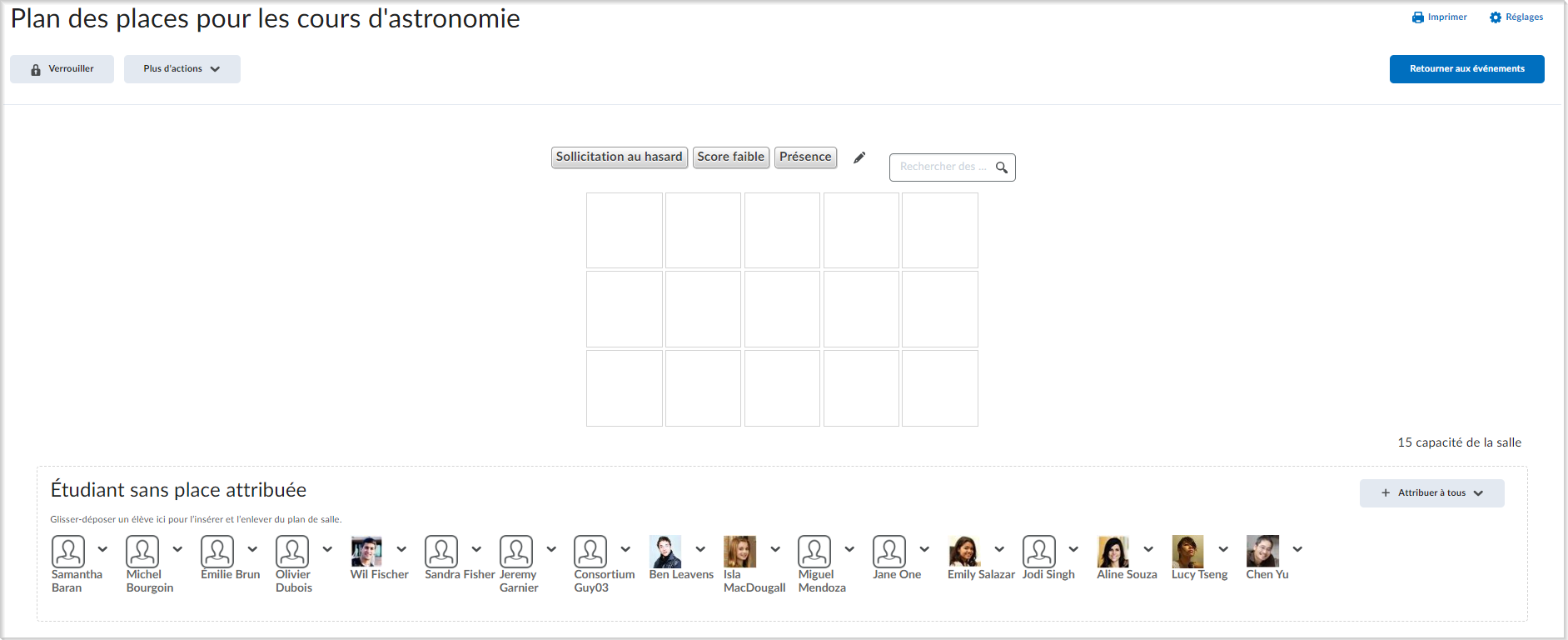Focus the Rechercher des search field
Viewport: 1568px width, 640px height.
point(953,167)
